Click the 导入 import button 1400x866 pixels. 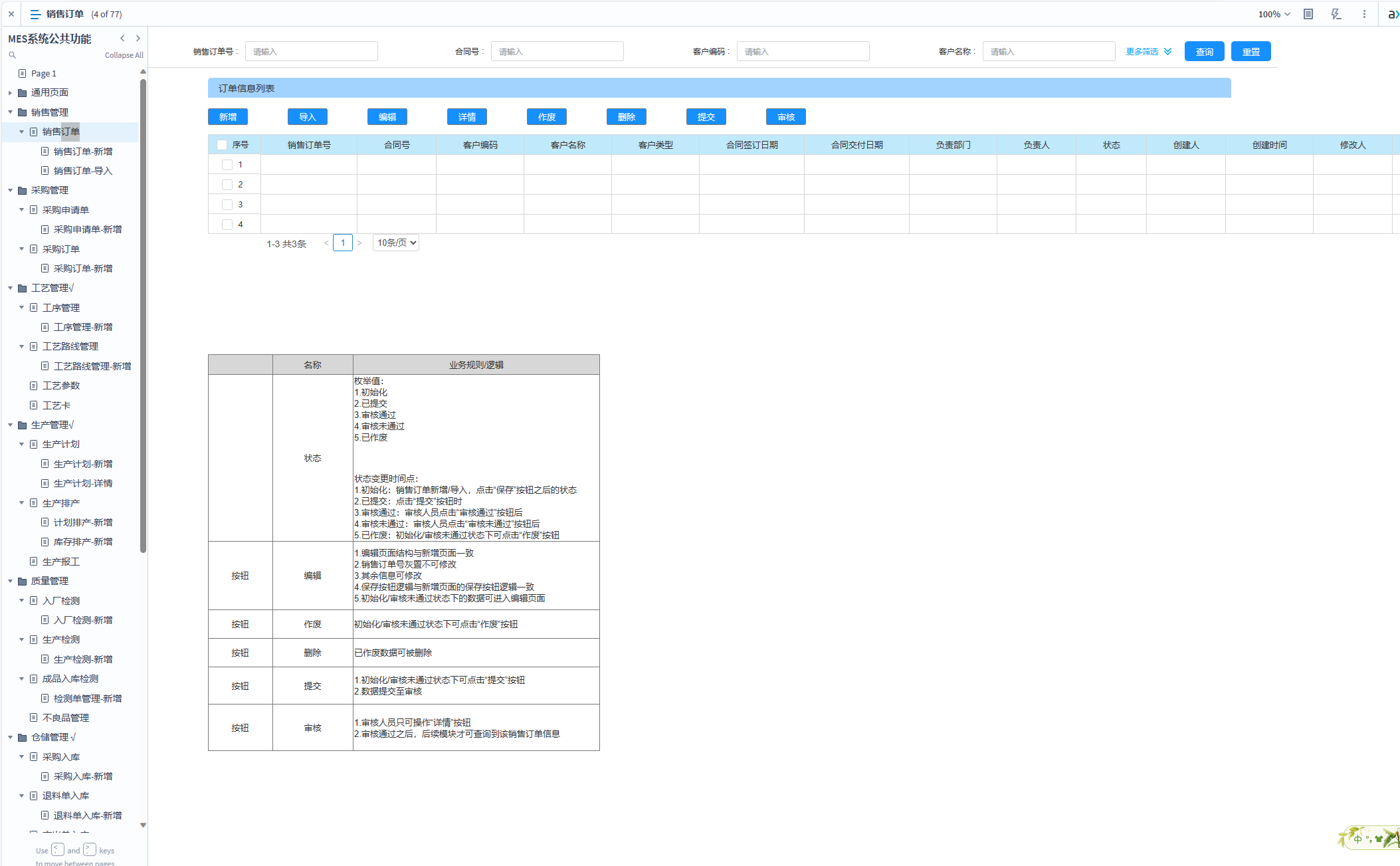click(308, 117)
